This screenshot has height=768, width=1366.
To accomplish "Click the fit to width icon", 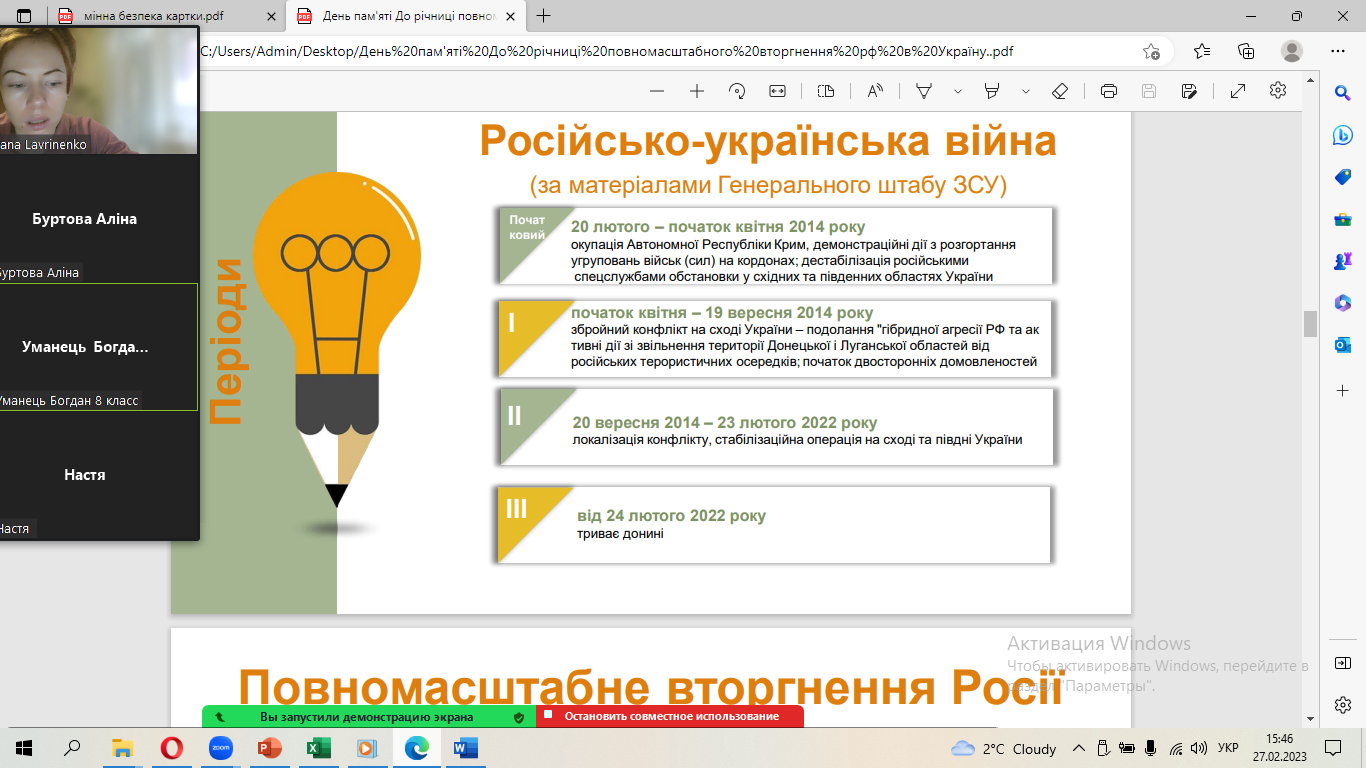I will (x=777, y=91).
